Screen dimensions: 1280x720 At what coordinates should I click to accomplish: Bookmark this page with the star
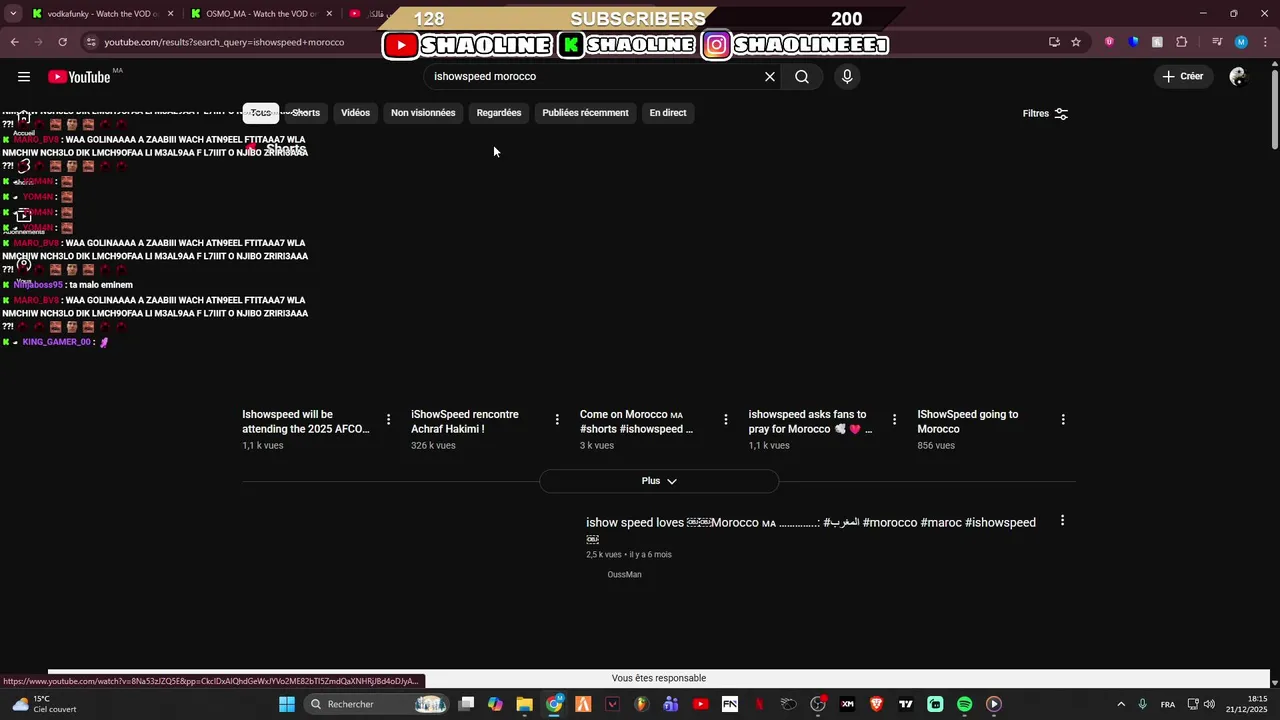[x=1076, y=42]
